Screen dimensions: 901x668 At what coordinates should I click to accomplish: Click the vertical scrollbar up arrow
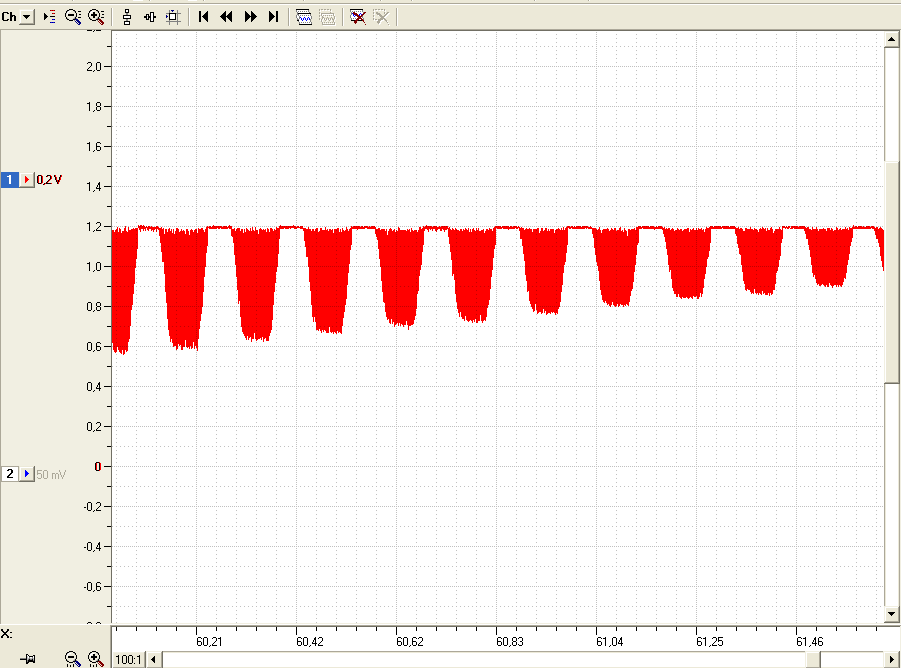coord(891,40)
